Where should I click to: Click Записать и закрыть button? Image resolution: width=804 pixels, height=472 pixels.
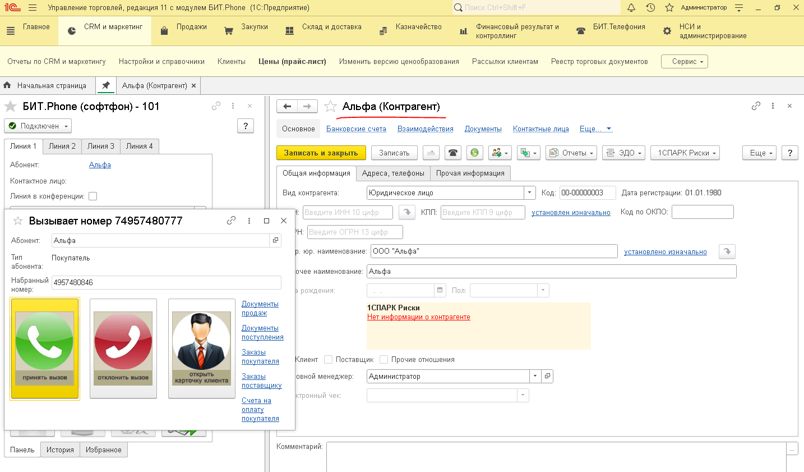pyautogui.click(x=321, y=153)
